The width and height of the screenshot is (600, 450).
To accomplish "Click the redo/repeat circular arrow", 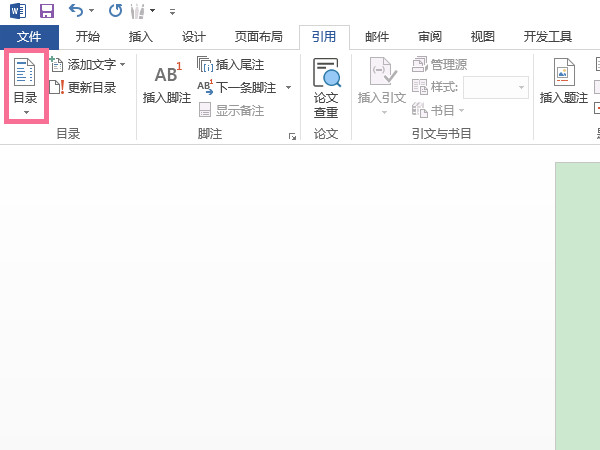I will (115, 10).
